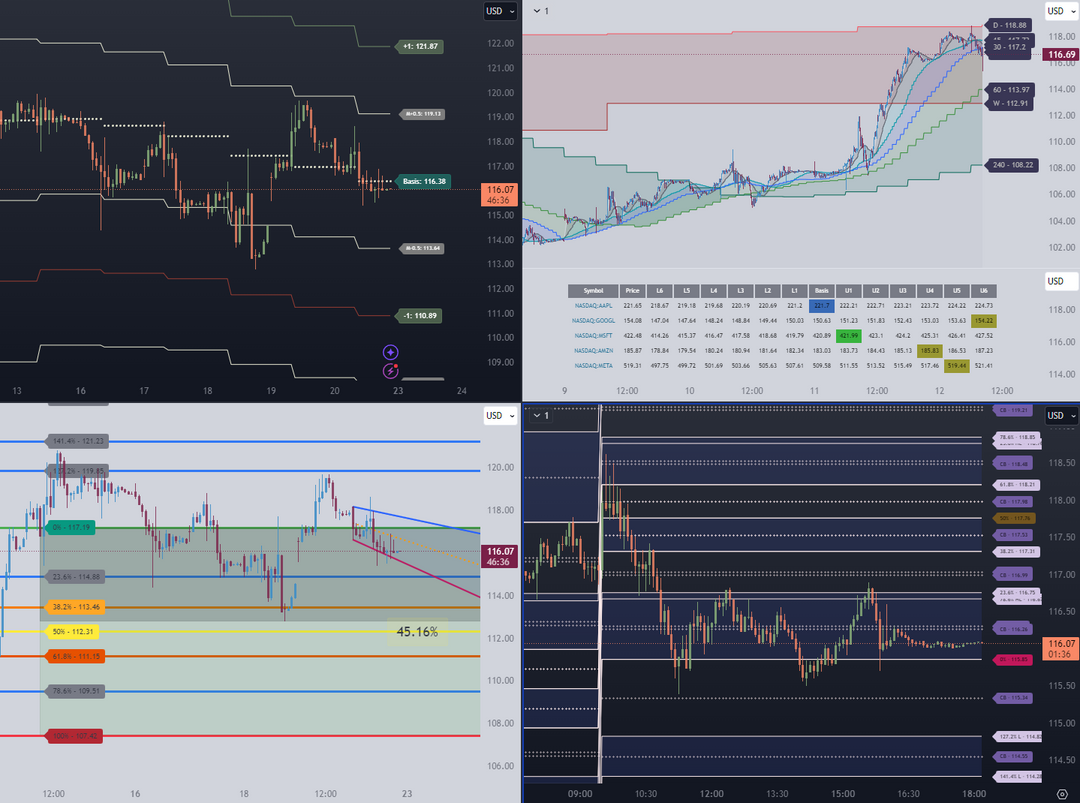Select the green 421.99 MSFT U1 cell
The height and width of the screenshot is (803, 1080).
coord(849,336)
